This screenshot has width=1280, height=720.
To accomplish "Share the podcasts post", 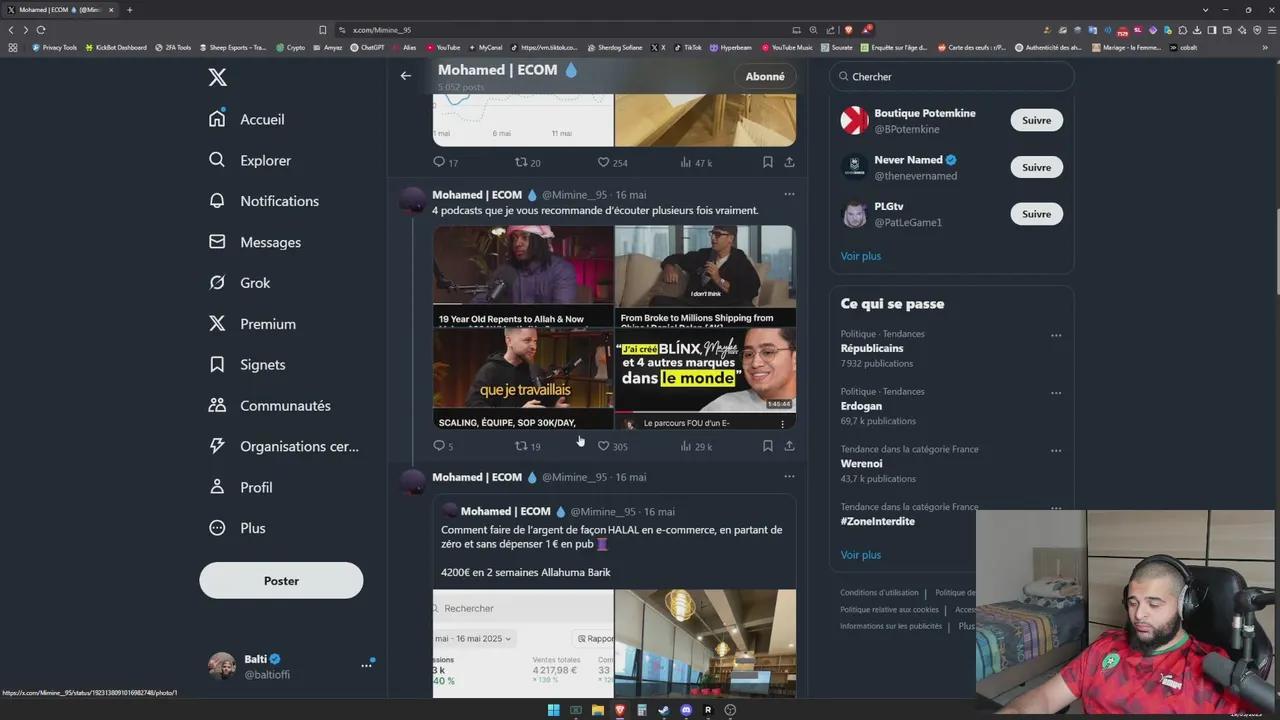I will click(789, 446).
